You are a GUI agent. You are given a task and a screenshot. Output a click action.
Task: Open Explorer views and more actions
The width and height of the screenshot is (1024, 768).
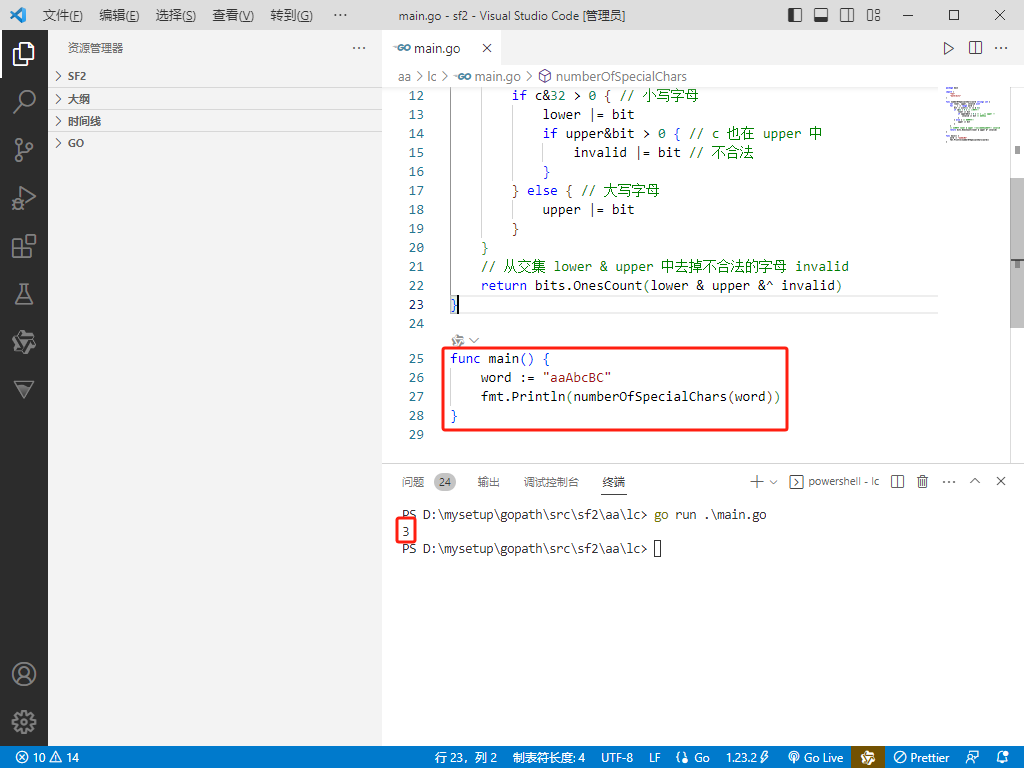tap(359, 48)
